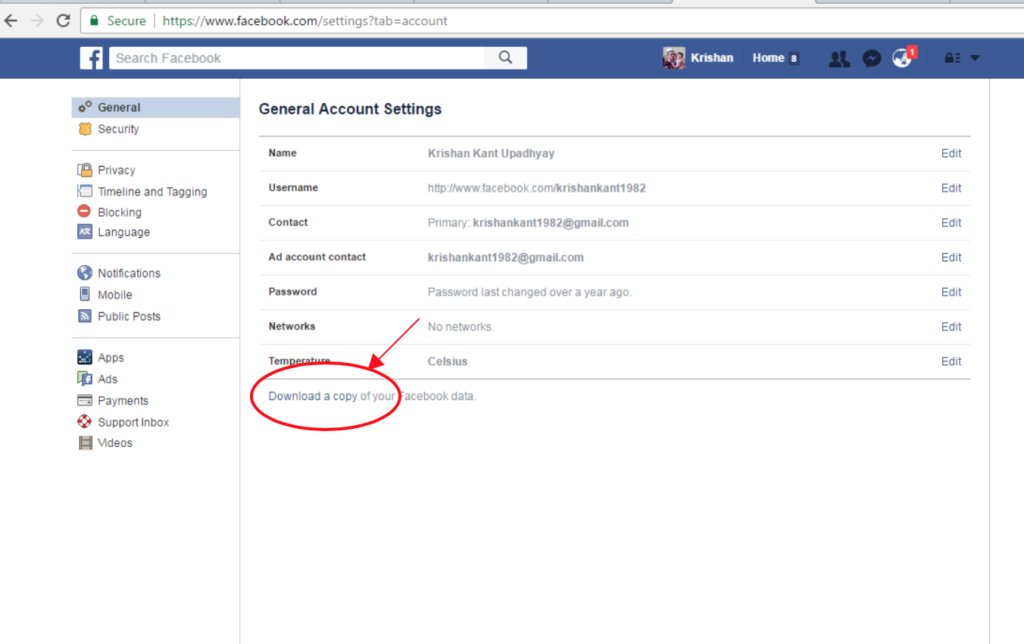The width and height of the screenshot is (1024, 644).
Task: Open the Security settings badge icon
Action: (x=85, y=129)
